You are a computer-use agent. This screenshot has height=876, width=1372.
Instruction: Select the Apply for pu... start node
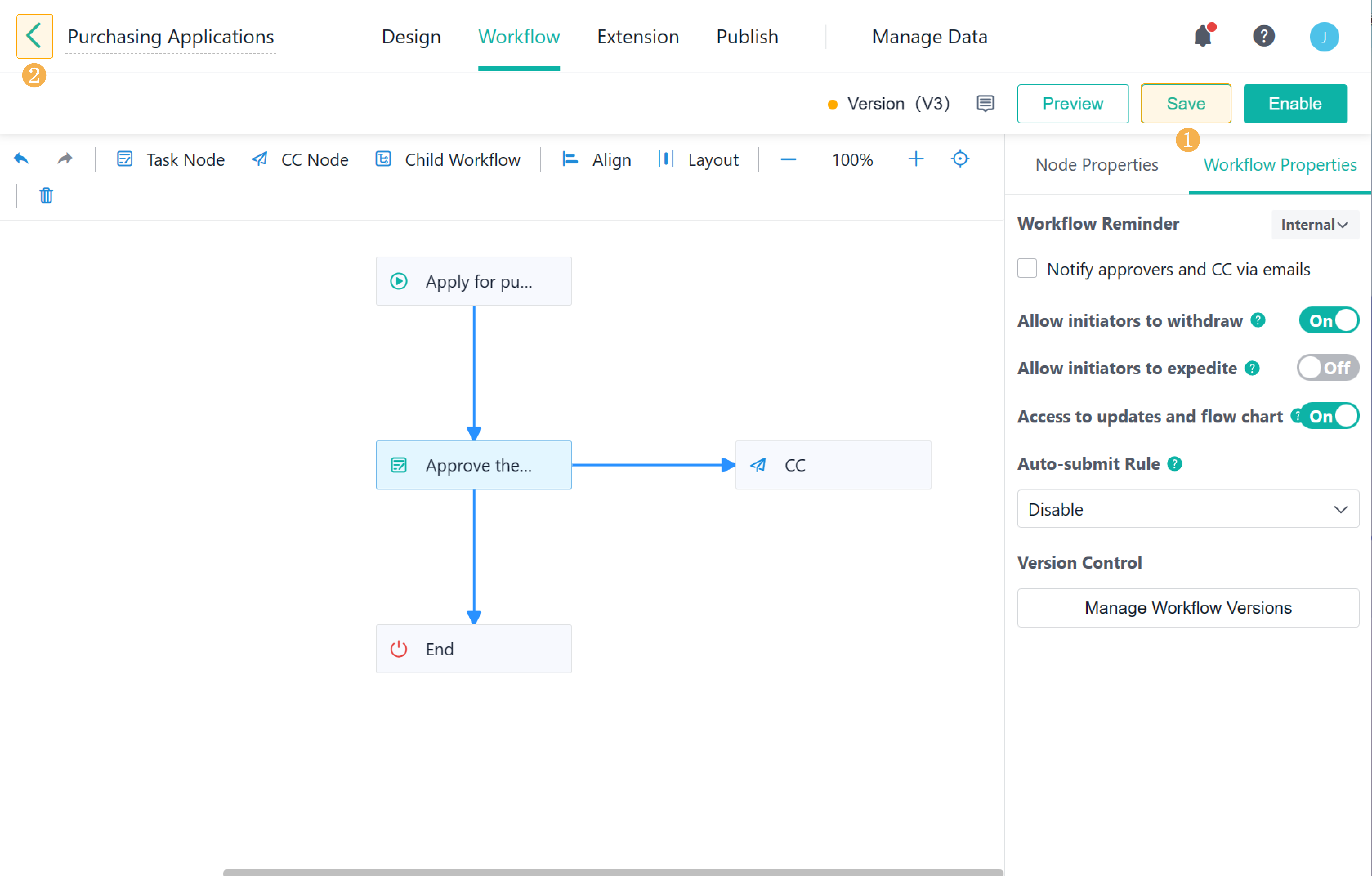pos(474,281)
